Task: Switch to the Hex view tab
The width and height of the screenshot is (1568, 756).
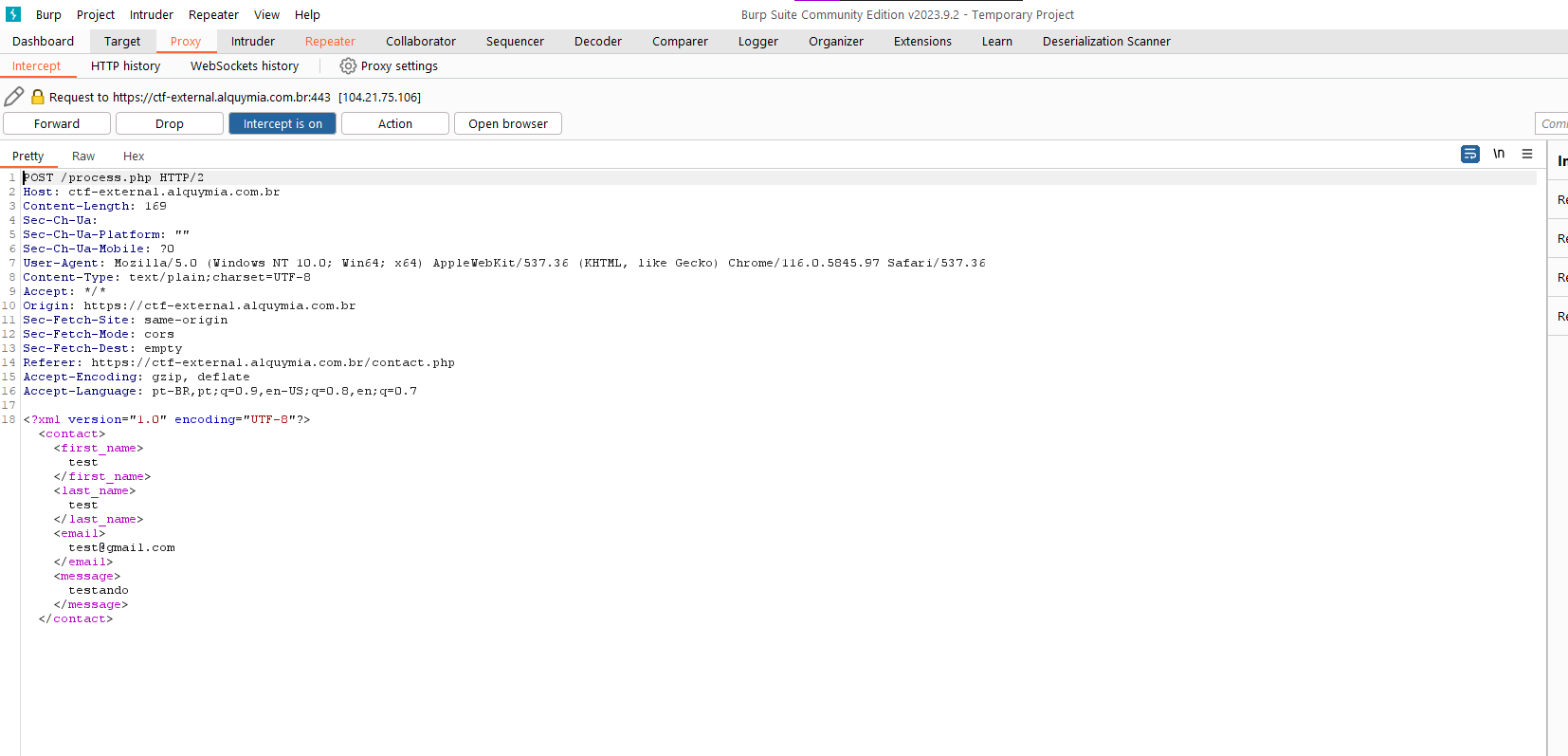Action: tap(134, 156)
